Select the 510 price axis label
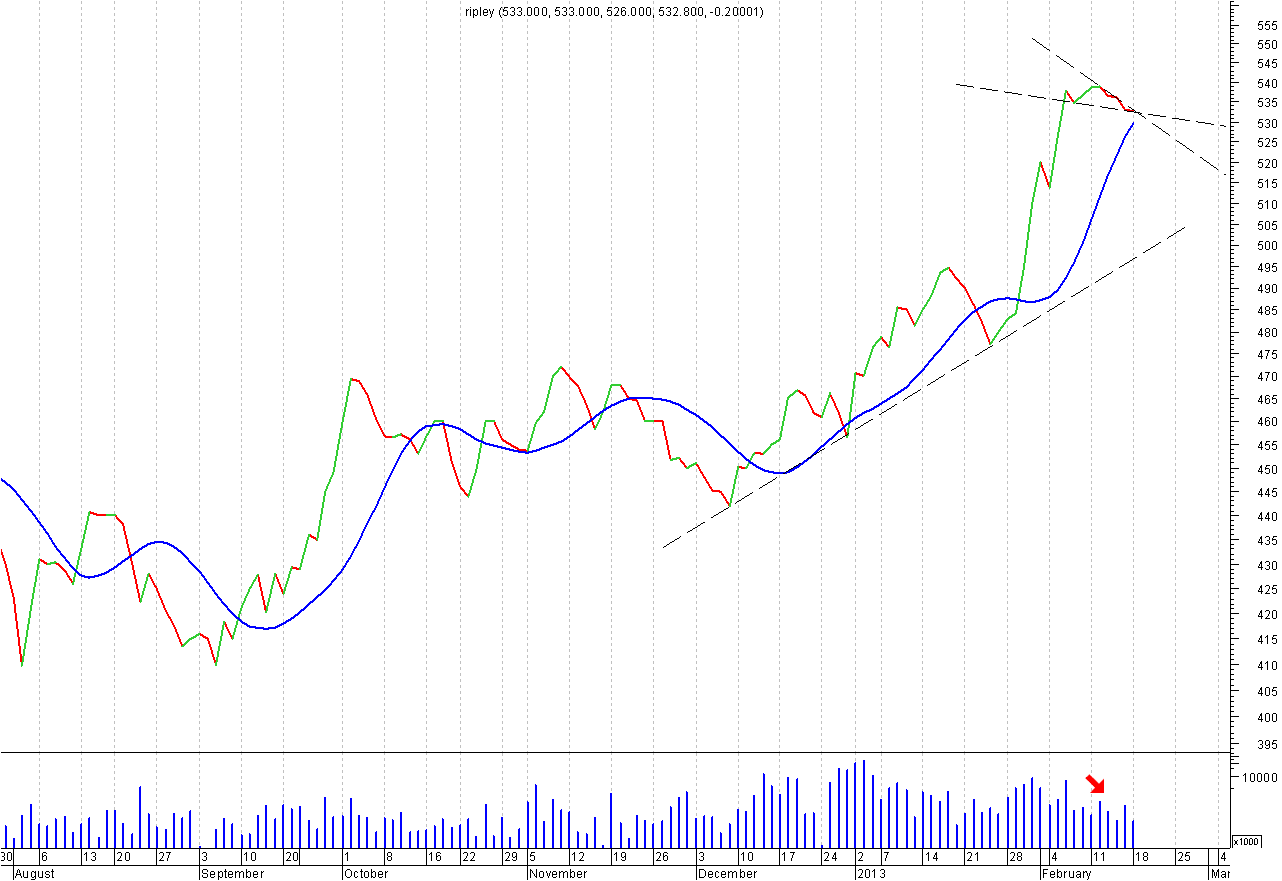The width and height of the screenshot is (1282, 881). coord(1266,204)
